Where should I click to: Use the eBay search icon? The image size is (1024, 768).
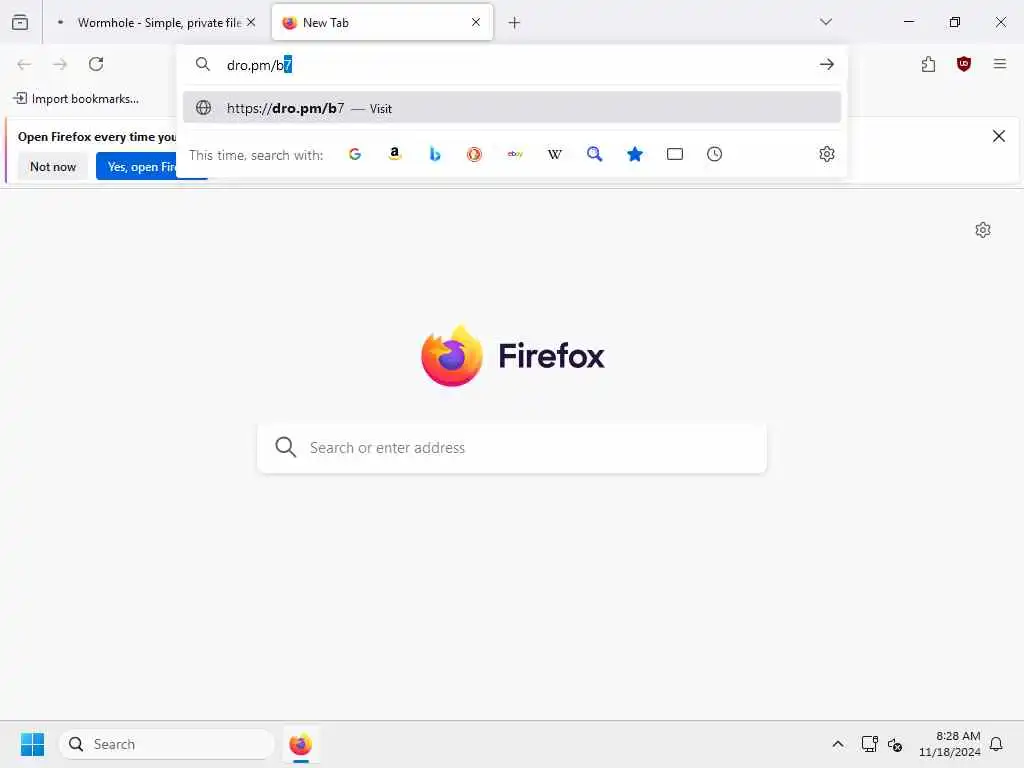point(515,154)
